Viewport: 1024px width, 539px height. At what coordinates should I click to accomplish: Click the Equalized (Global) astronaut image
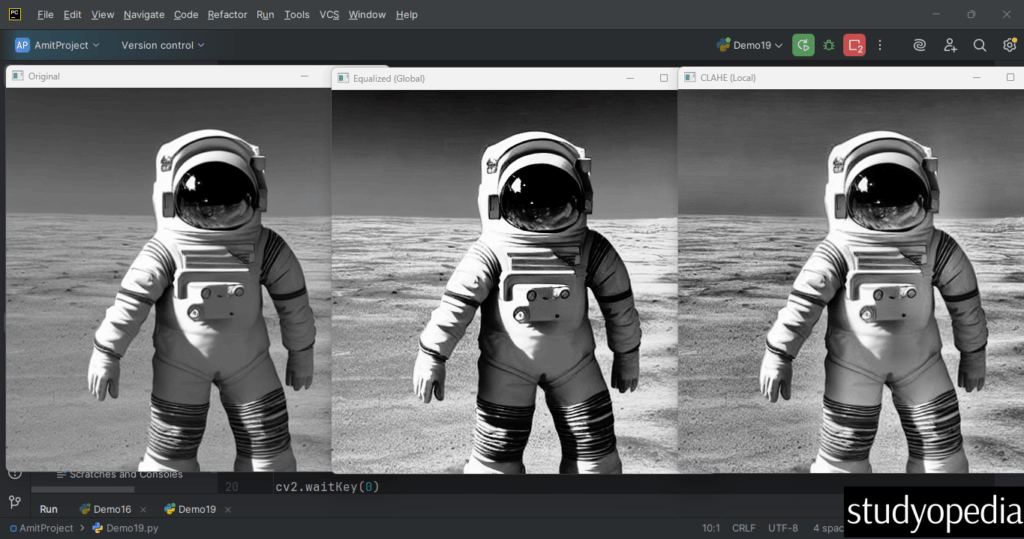click(x=504, y=282)
